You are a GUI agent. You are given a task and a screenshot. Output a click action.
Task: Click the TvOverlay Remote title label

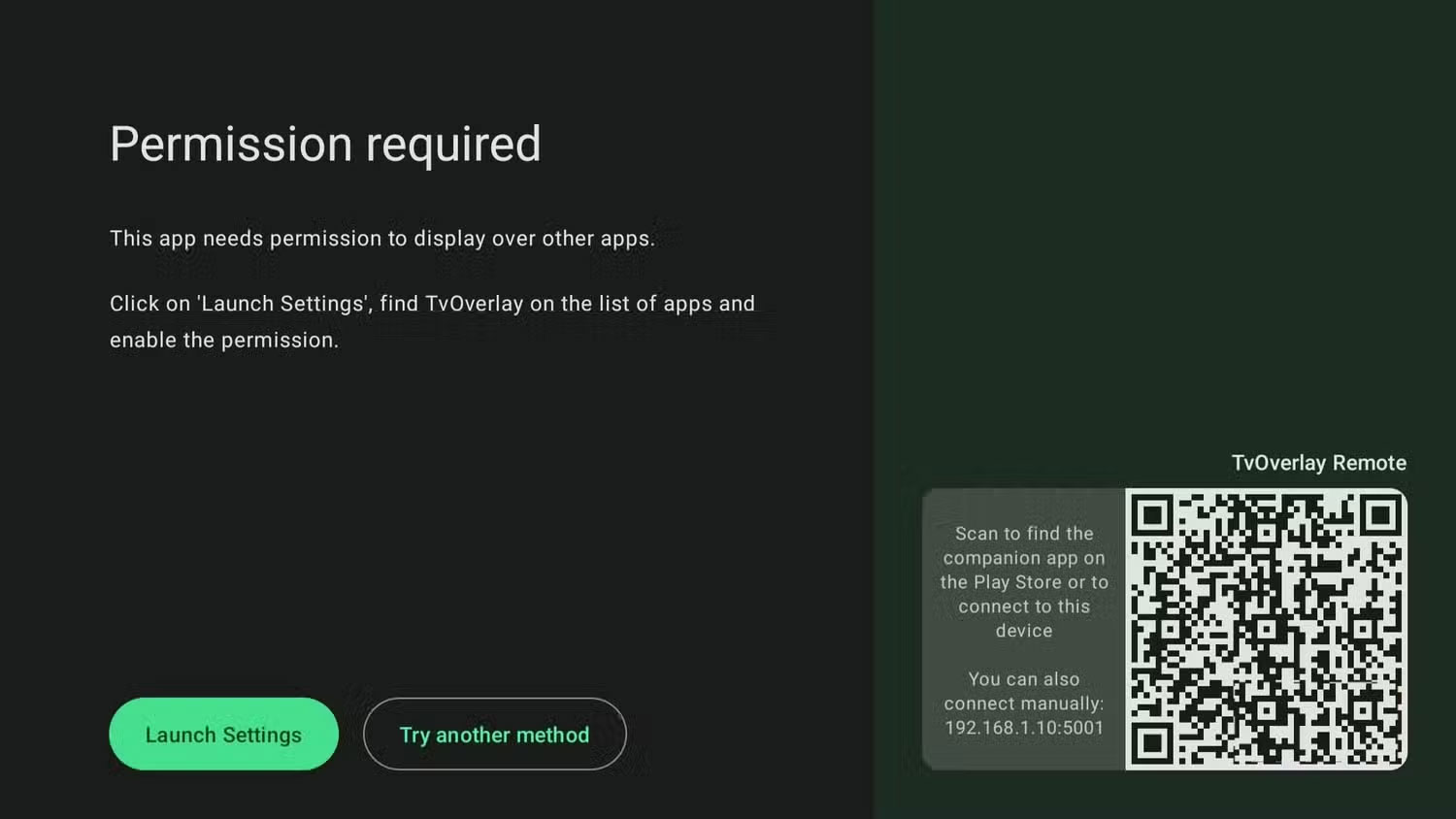tap(1318, 463)
